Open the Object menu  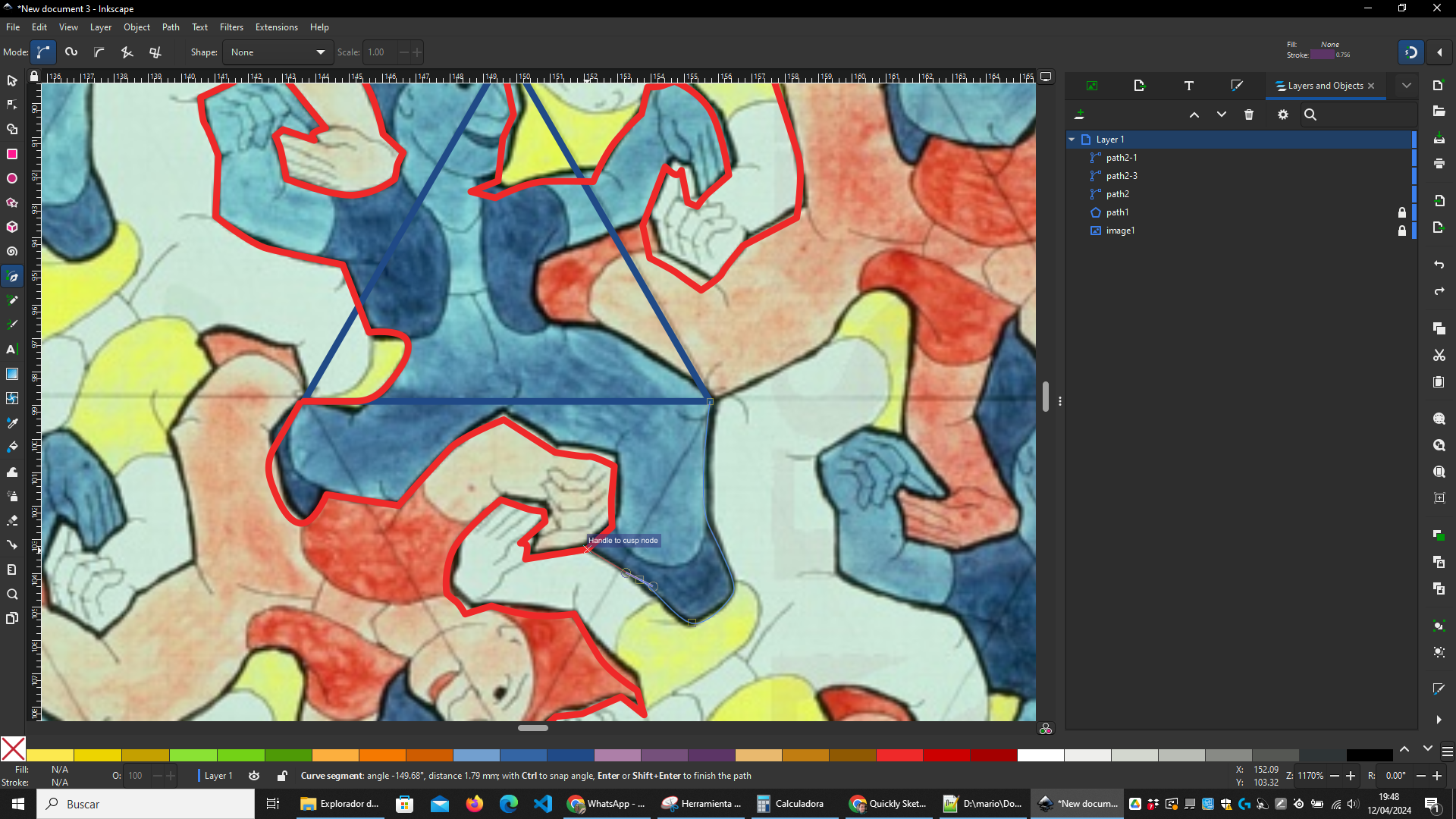click(137, 27)
